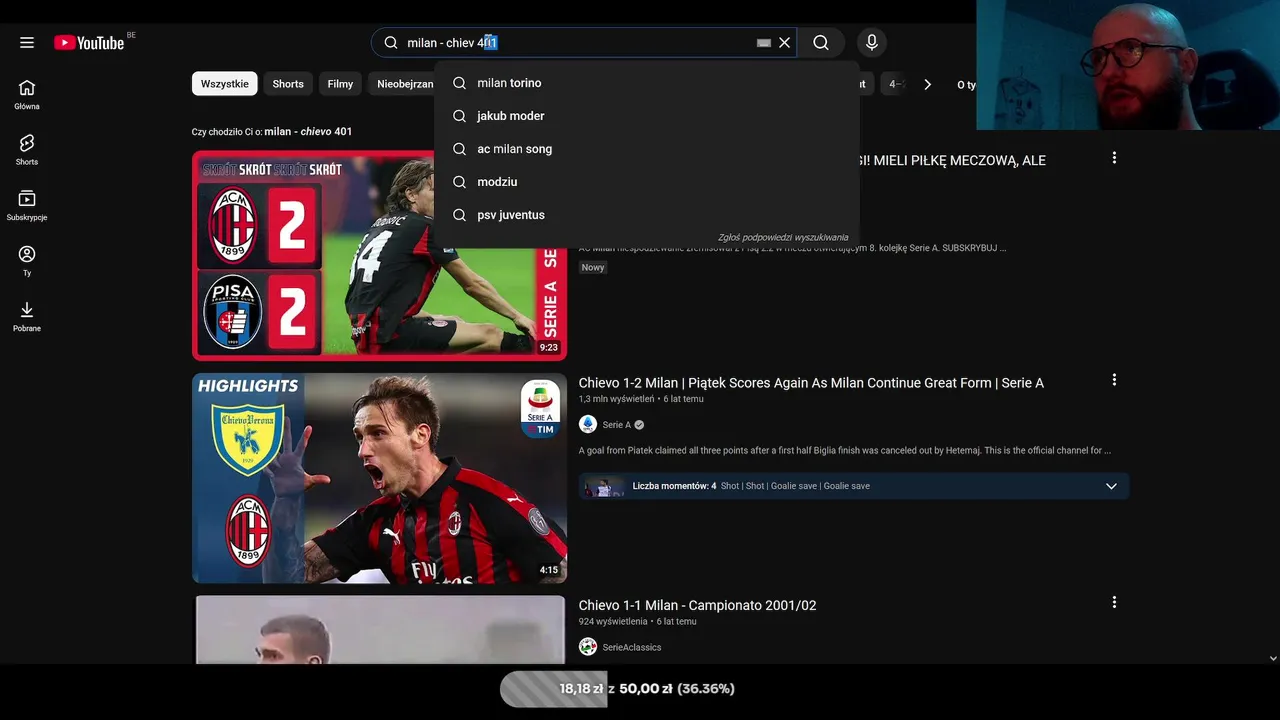The height and width of the screenshot is (720, 1280).
Task: Open Serie A channel name link
Action: 617,425
